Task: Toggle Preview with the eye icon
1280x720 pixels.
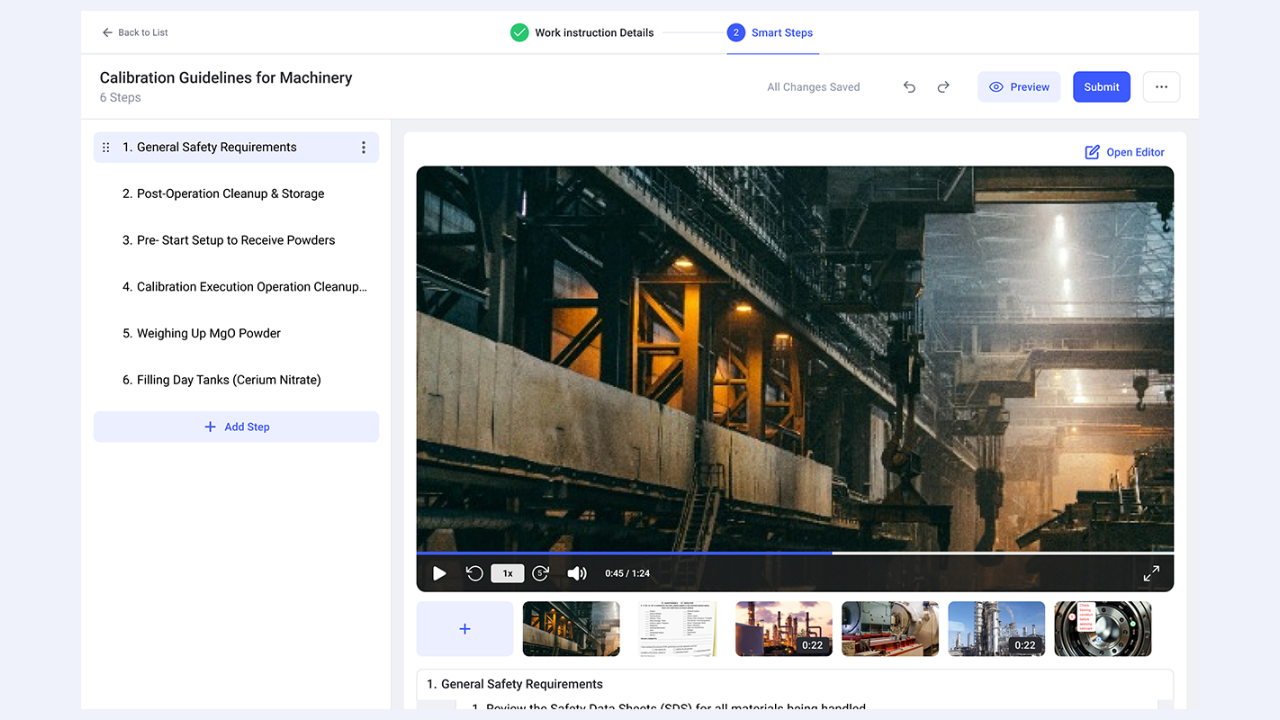Action: click(x=1019, y=87)
